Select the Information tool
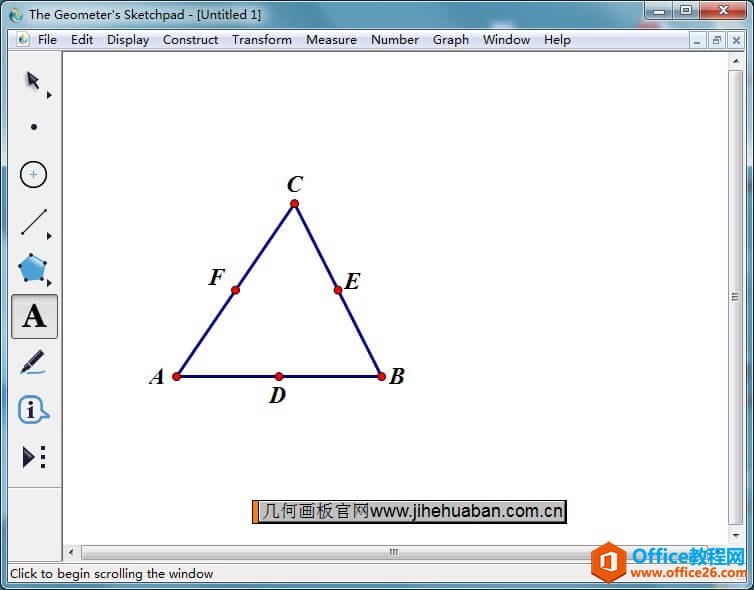Viewport: 754px width, 590px height. coord(33,410)
